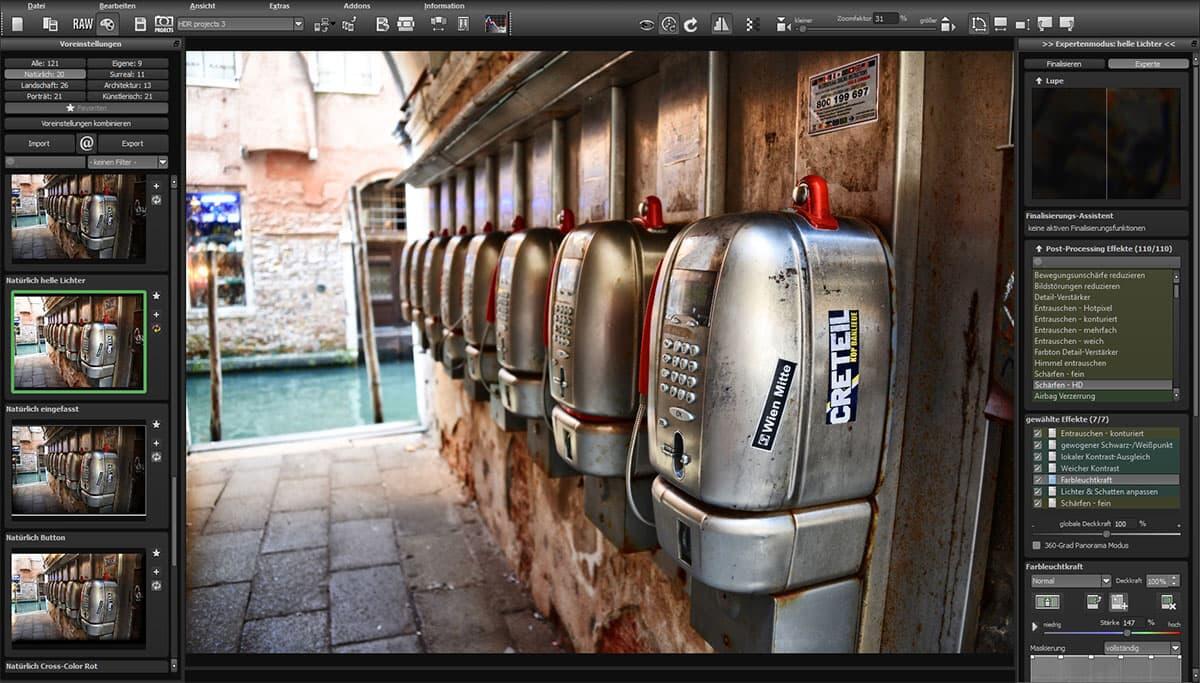This screenshot has height=683, width=1200.
Task: Switch to the Experte tab
Action: tap(1148, 62)
